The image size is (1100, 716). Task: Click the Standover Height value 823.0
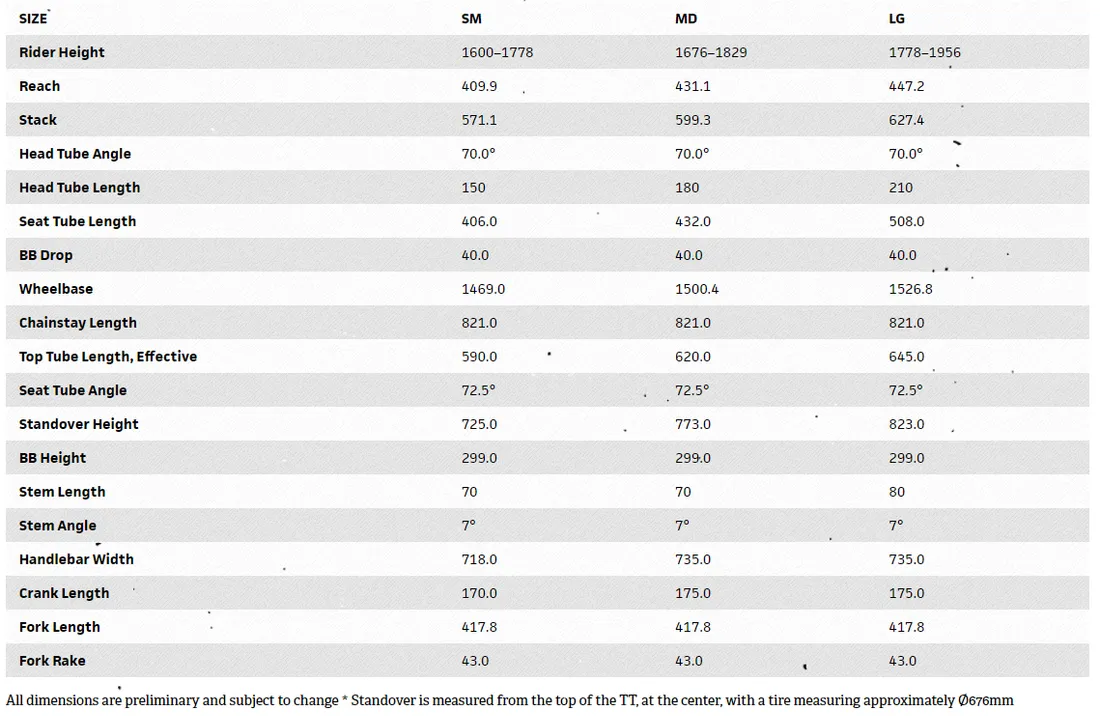click(x=906, y=424)
